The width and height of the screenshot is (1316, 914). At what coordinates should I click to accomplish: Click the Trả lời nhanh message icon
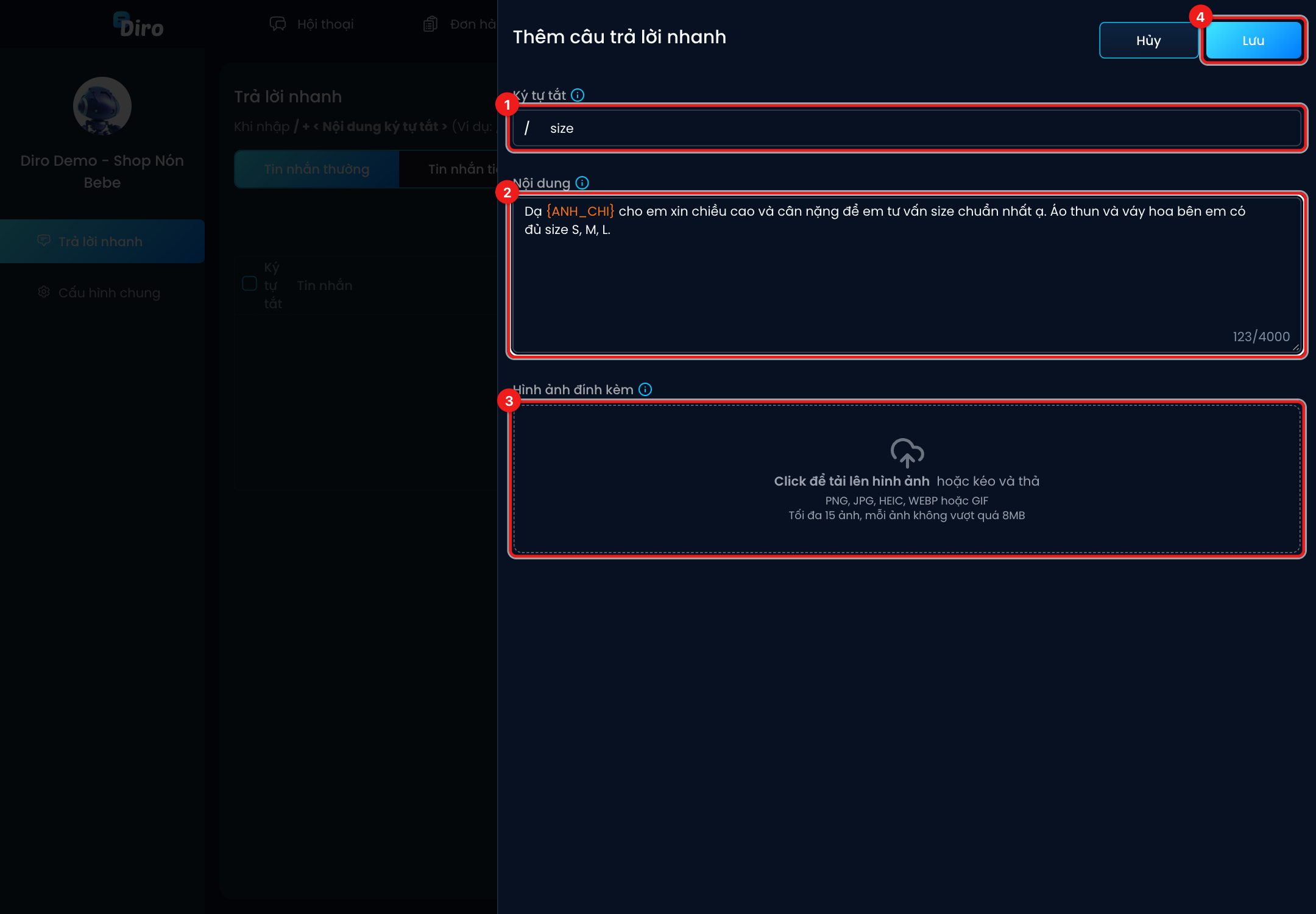tap(44, 241)
